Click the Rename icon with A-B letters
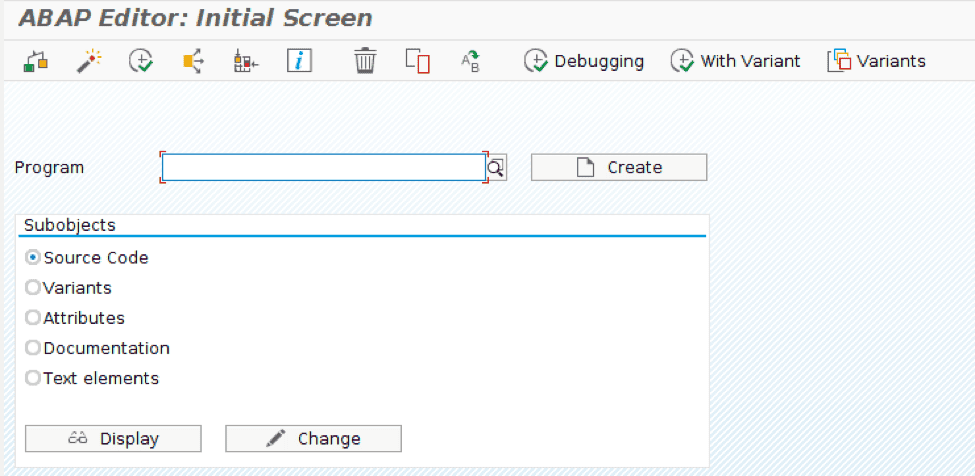 tap(471, 61)
